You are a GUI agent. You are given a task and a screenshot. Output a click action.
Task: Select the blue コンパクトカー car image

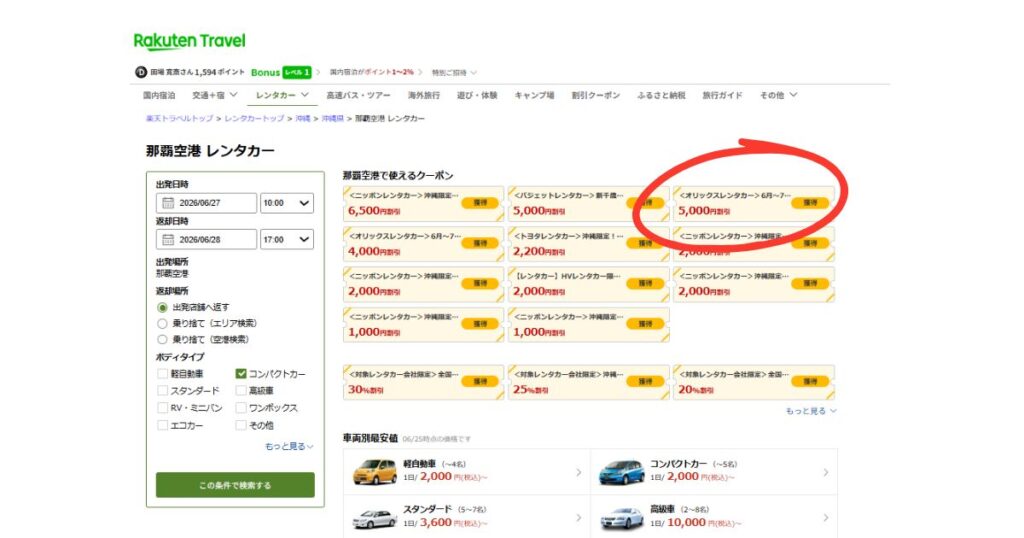pos(622,472)
